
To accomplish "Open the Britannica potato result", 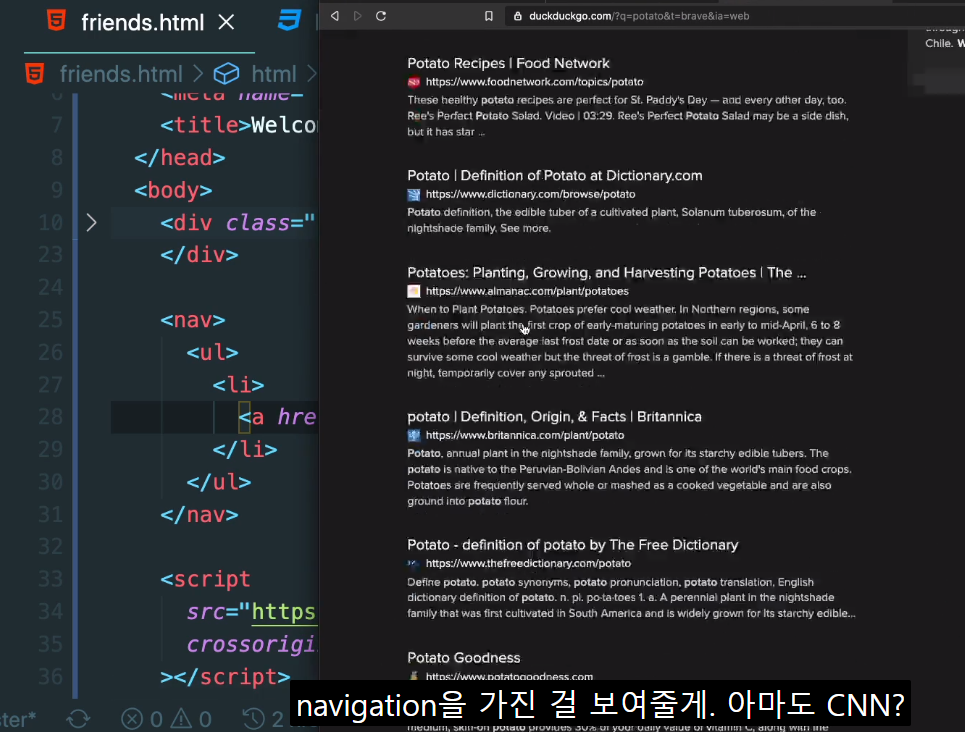I will (554, 417).
